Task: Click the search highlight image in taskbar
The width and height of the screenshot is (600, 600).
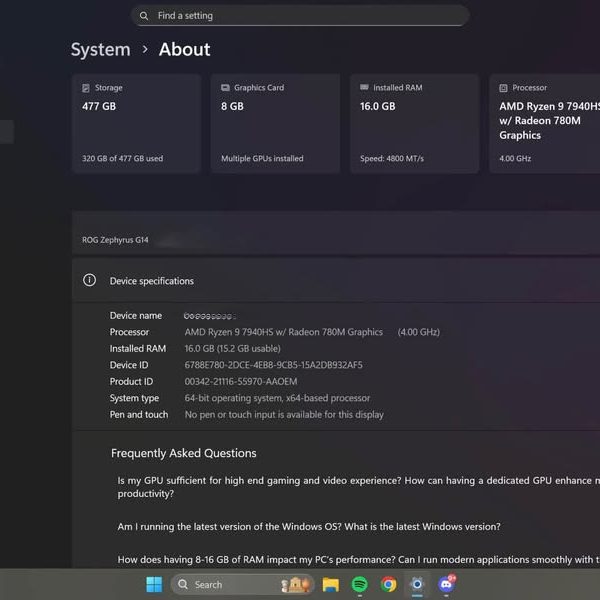Action: 295,584
